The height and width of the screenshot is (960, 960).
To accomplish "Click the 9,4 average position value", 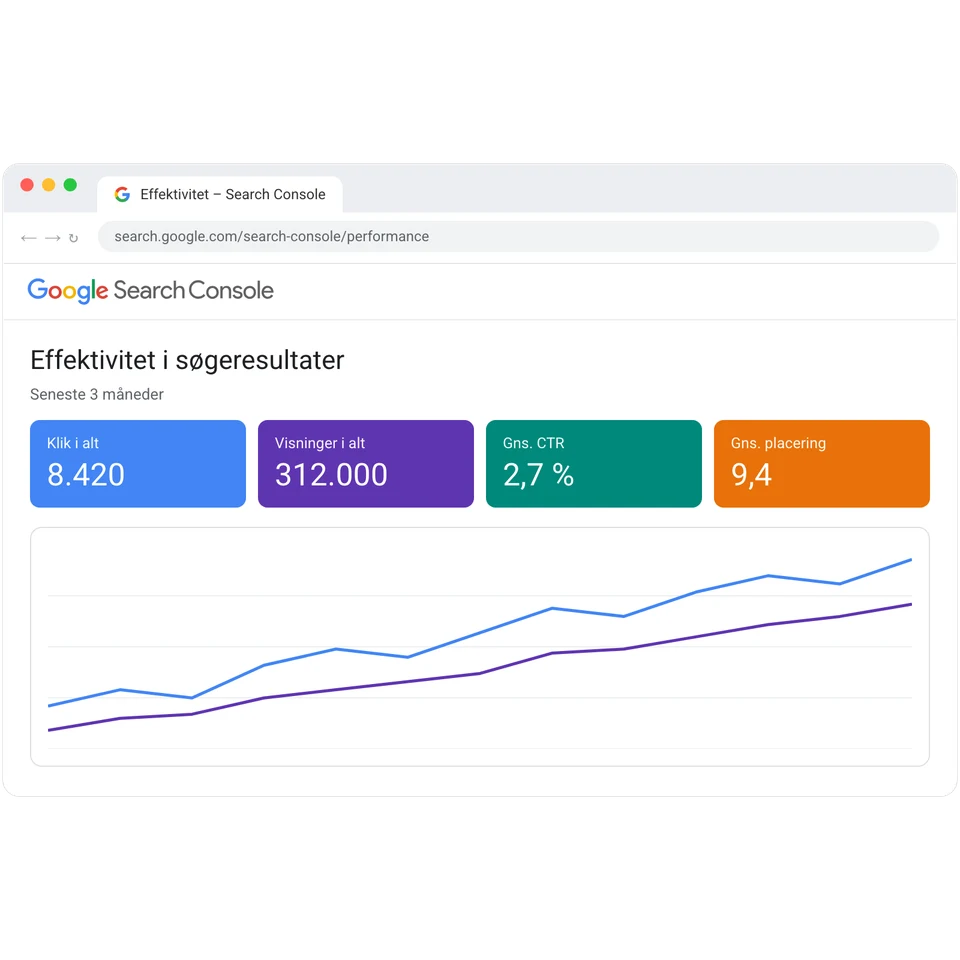I will tap(751, 475).
